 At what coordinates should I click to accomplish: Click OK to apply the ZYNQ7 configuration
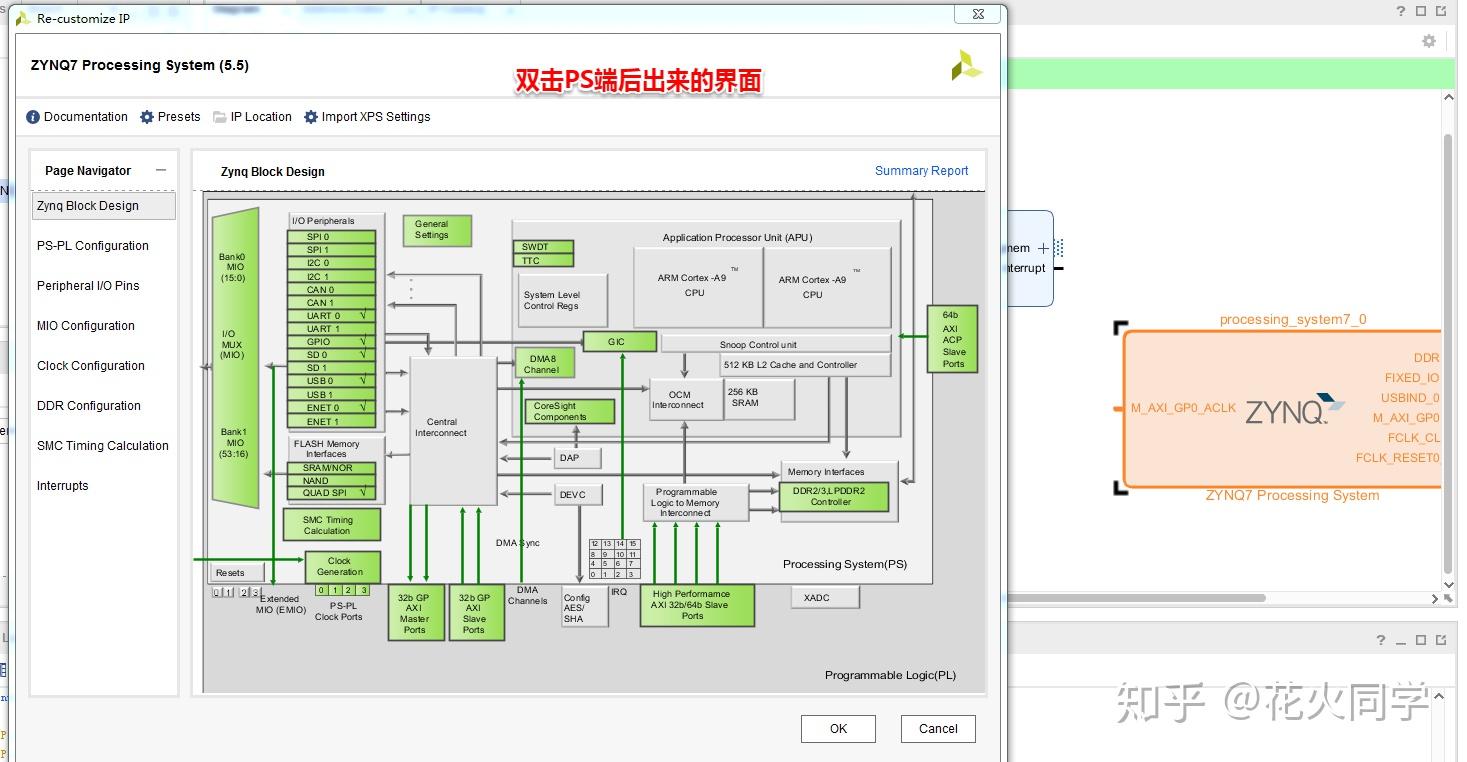(x=838, y=728)
